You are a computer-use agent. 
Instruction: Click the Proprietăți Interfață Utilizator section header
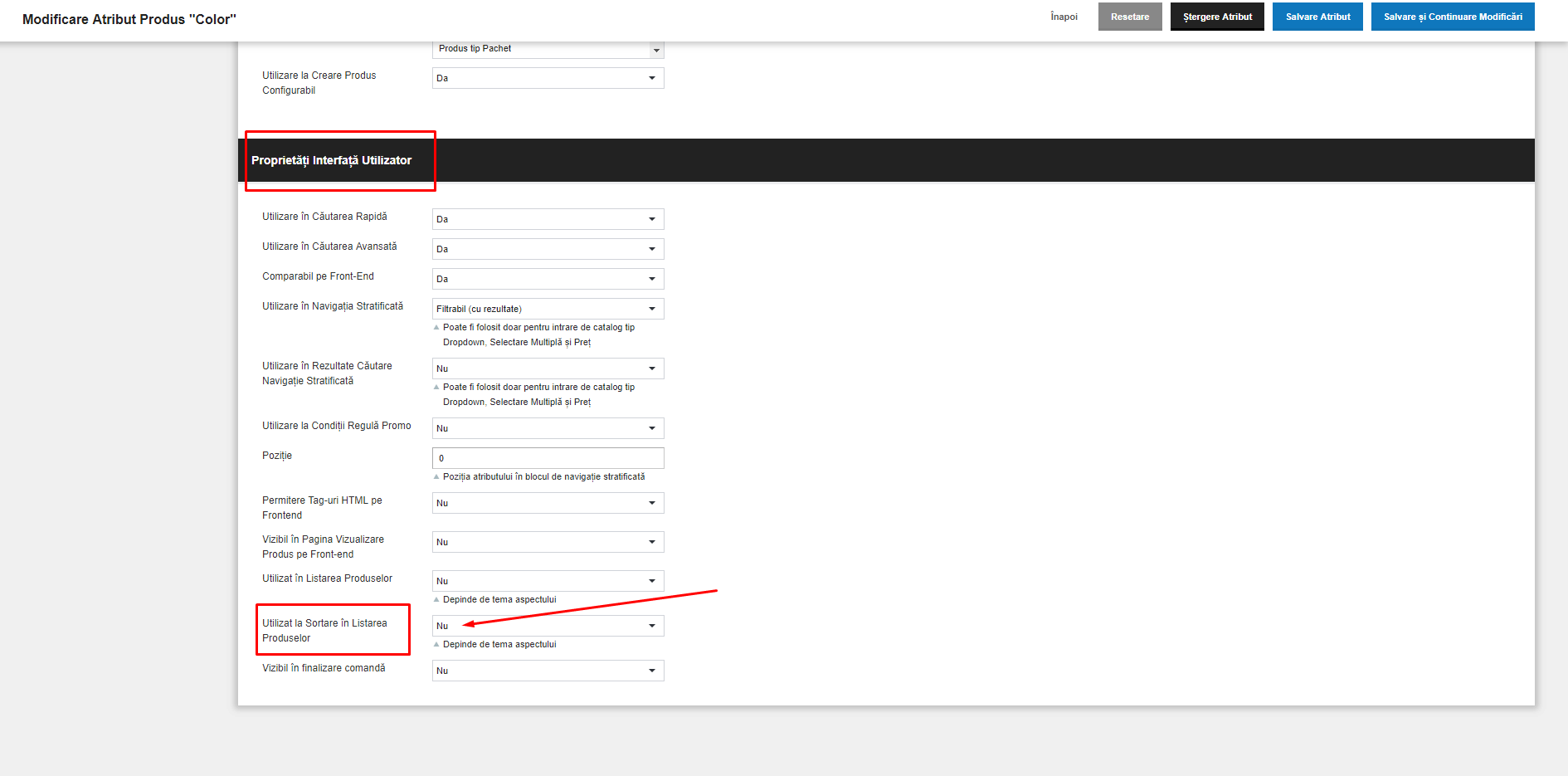tap(331, 160)
